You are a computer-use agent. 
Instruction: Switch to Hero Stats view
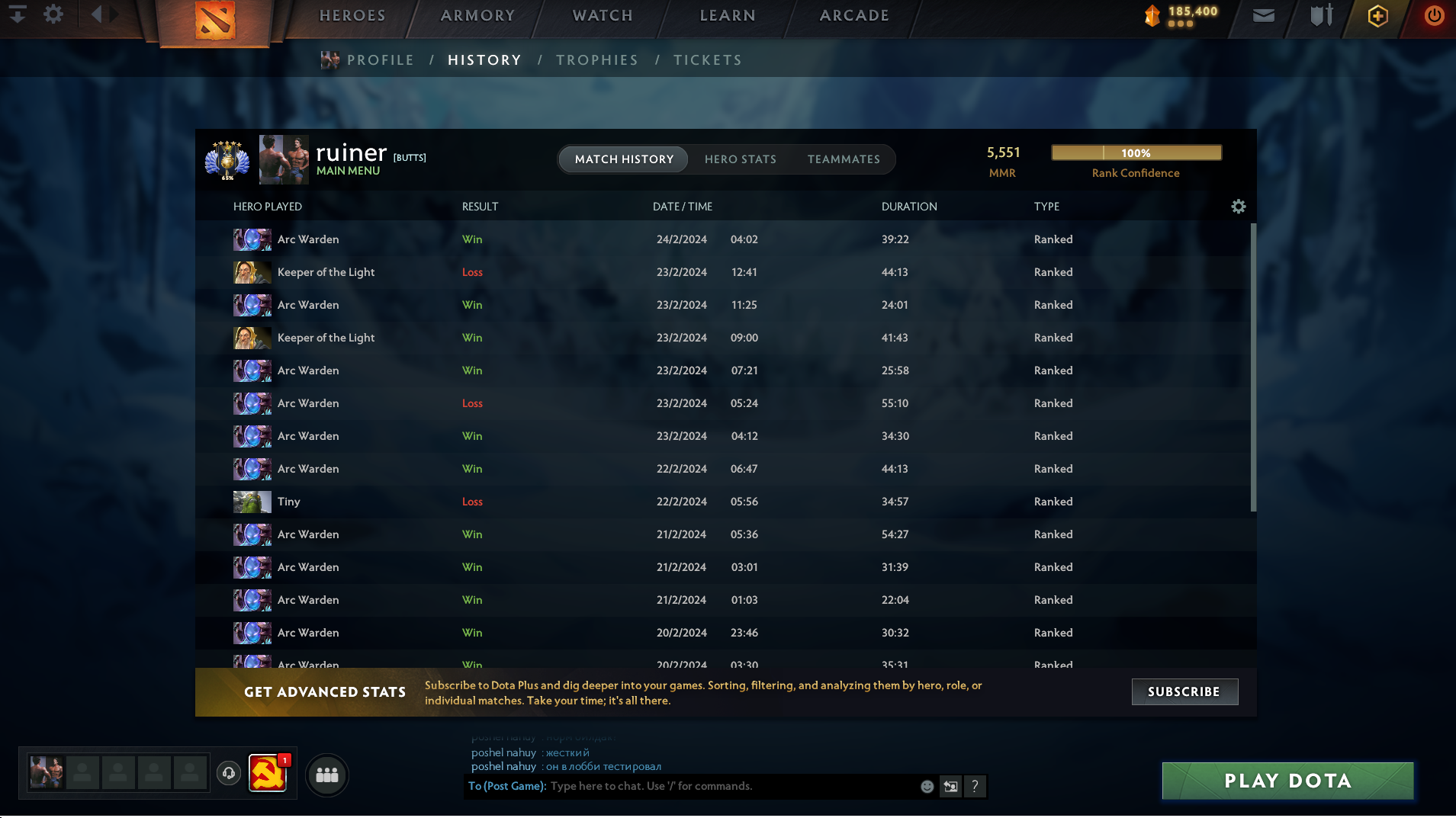click(x=741, y=159)
